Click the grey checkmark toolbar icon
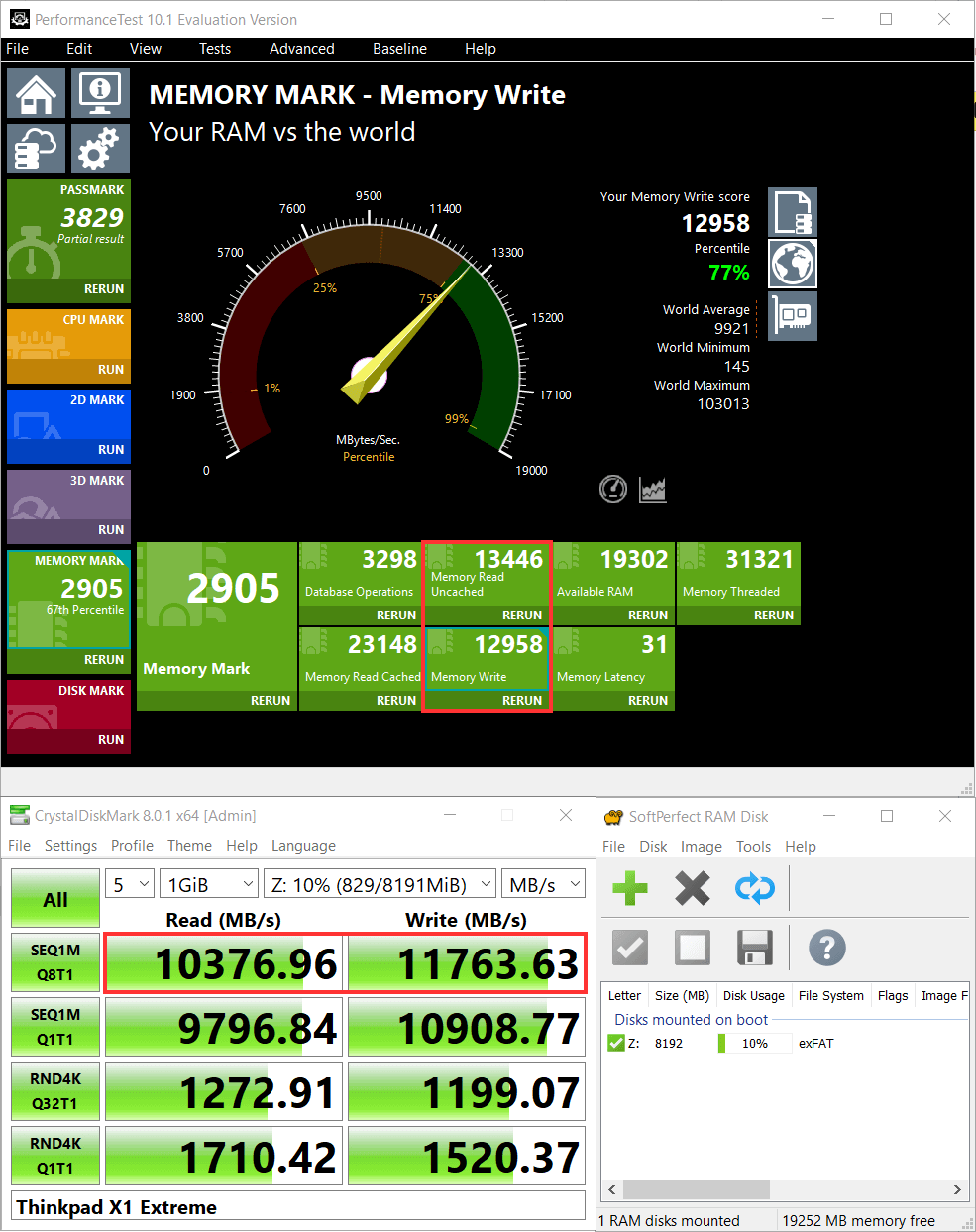 (630, 949)
